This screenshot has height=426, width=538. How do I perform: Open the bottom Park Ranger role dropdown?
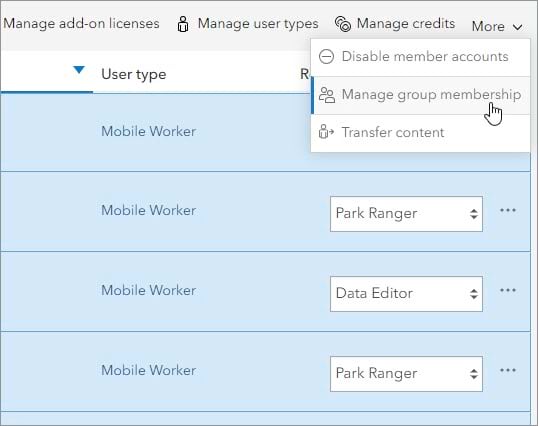pyautogui.click(x=406, y=374)
